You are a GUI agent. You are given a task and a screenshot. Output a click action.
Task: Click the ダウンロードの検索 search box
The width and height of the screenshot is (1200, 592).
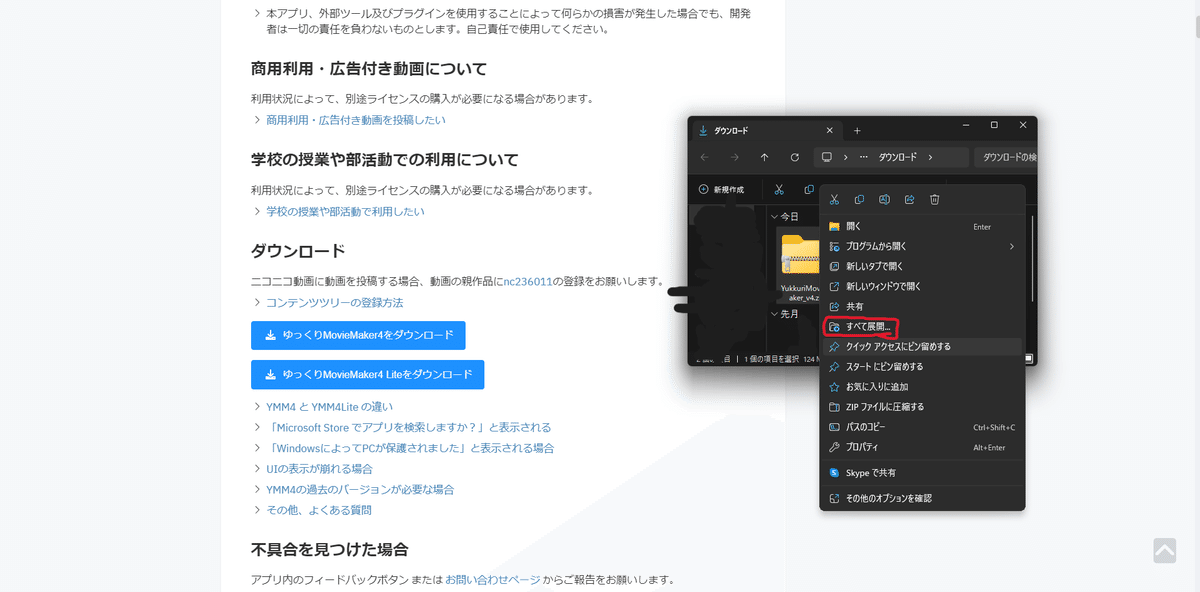click(1004, 157)
